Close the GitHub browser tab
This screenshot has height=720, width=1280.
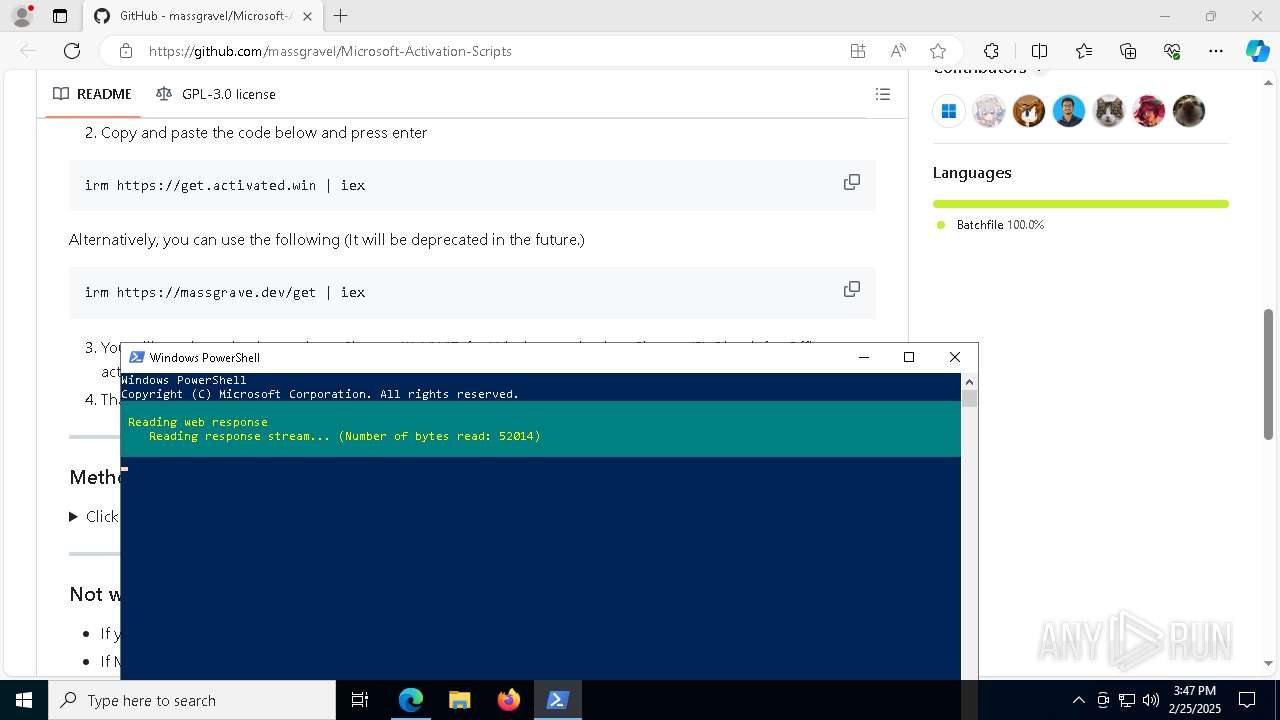tap(307, 16)
